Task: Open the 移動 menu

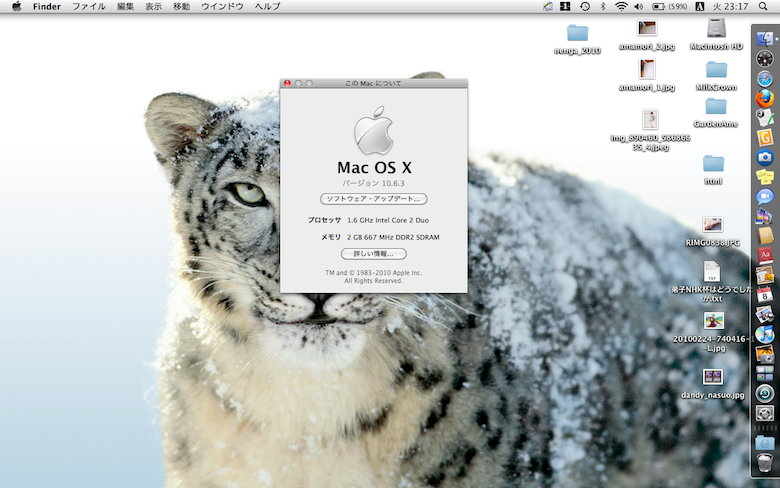Action: pyautogui.click(x=181, y=6)
